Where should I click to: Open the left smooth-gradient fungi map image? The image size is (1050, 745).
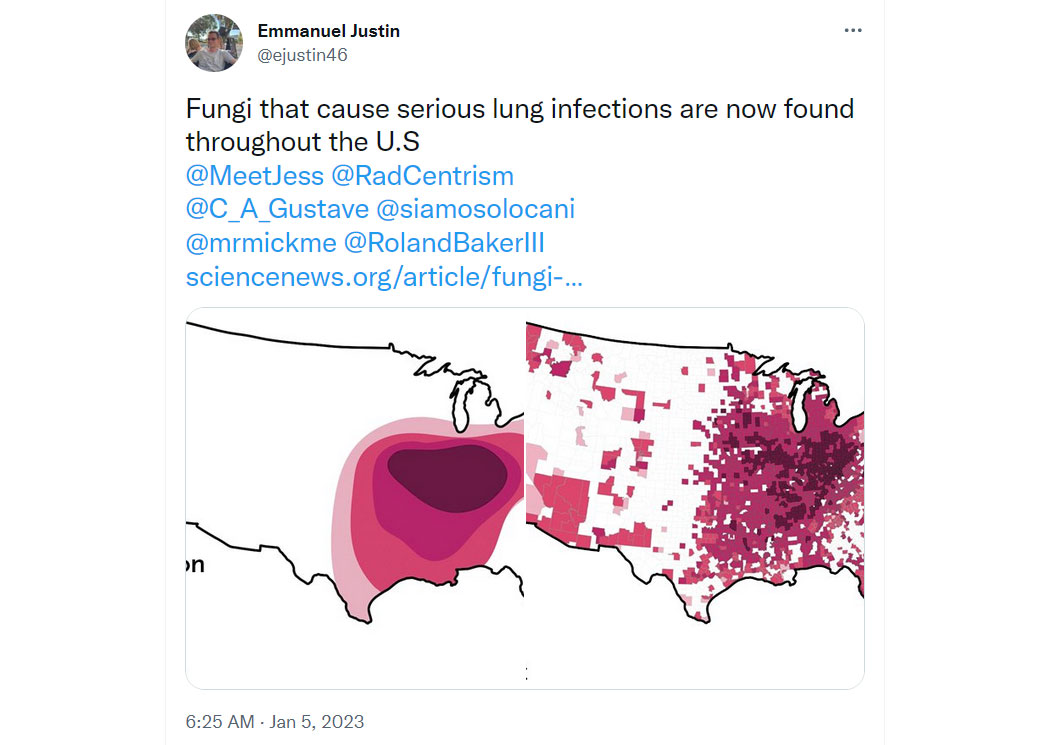pyautogui.click(x=355, y=498)
